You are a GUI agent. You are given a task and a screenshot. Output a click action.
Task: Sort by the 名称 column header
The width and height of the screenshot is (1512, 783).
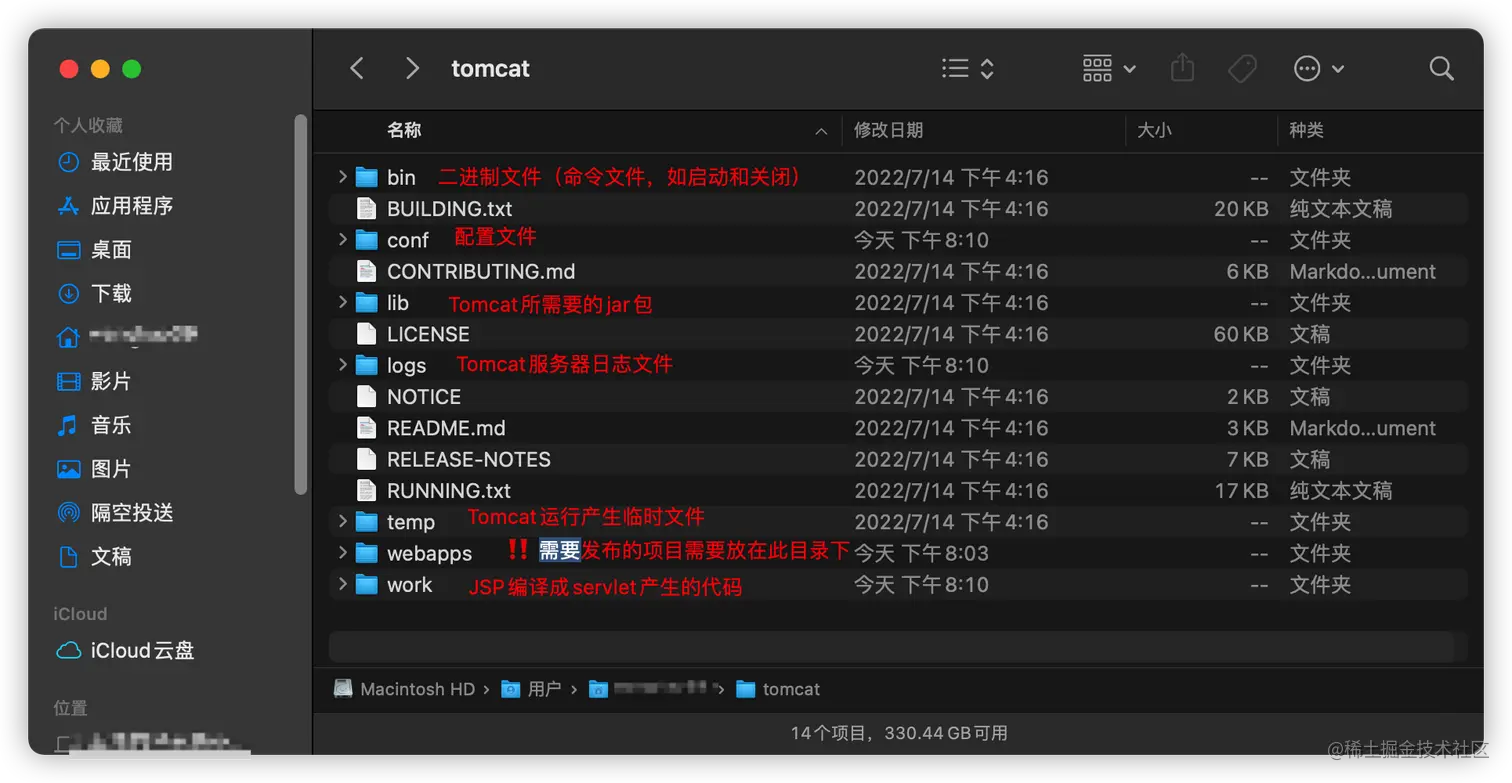pos(404,130)
